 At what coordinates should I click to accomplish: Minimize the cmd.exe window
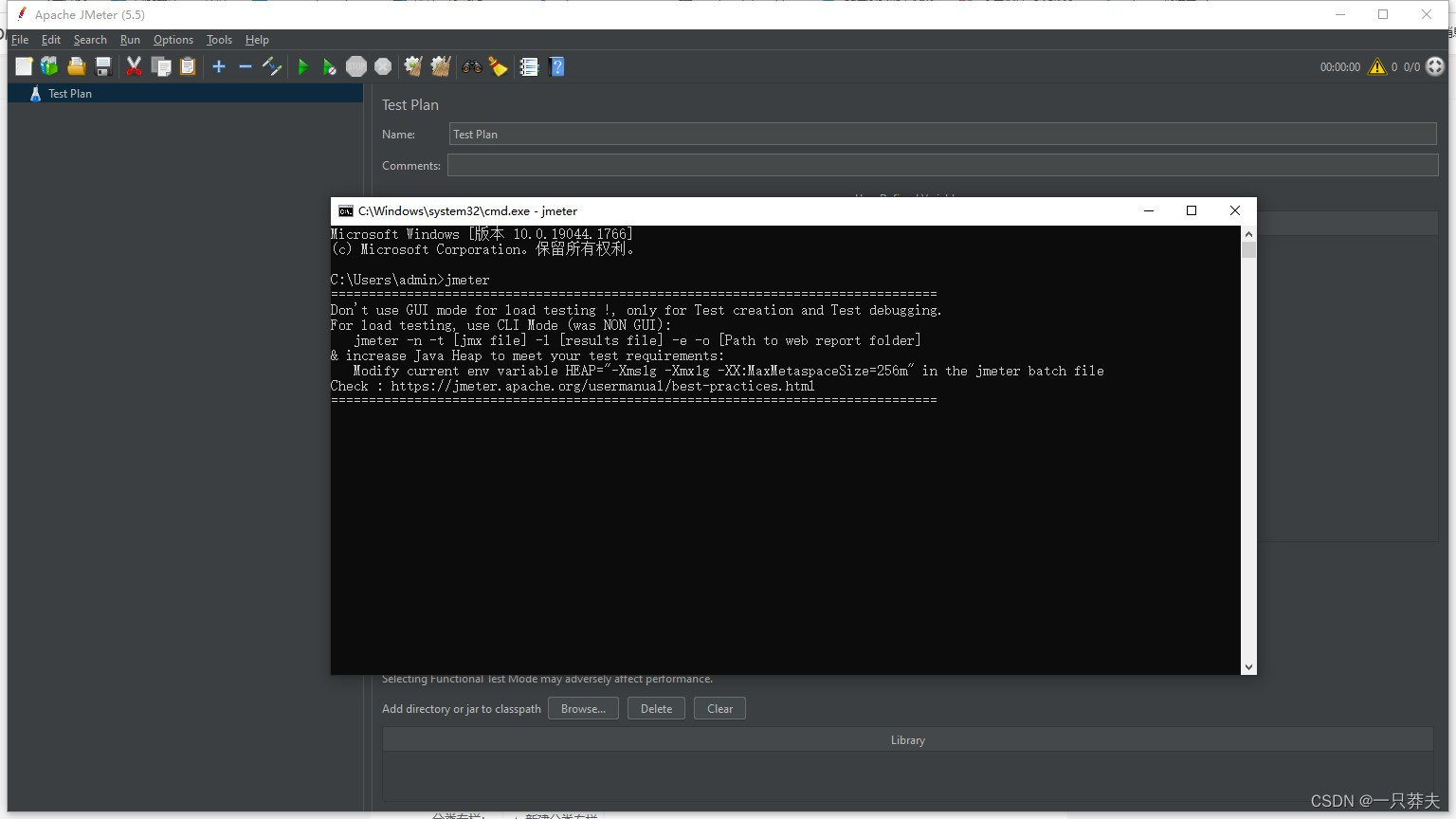click(x=1149, y=210)
